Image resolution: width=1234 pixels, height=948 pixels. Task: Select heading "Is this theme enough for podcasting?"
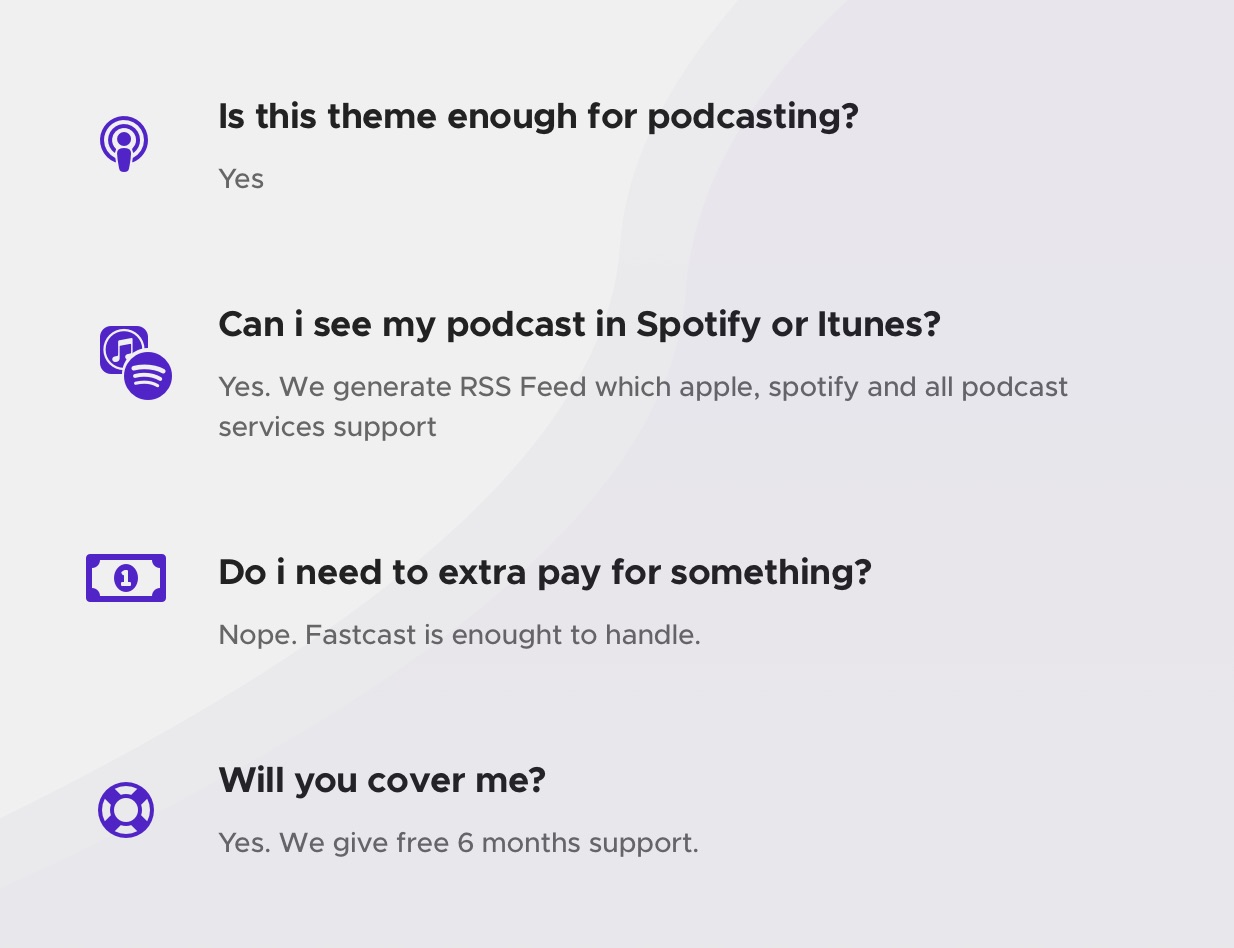(538, 116)
